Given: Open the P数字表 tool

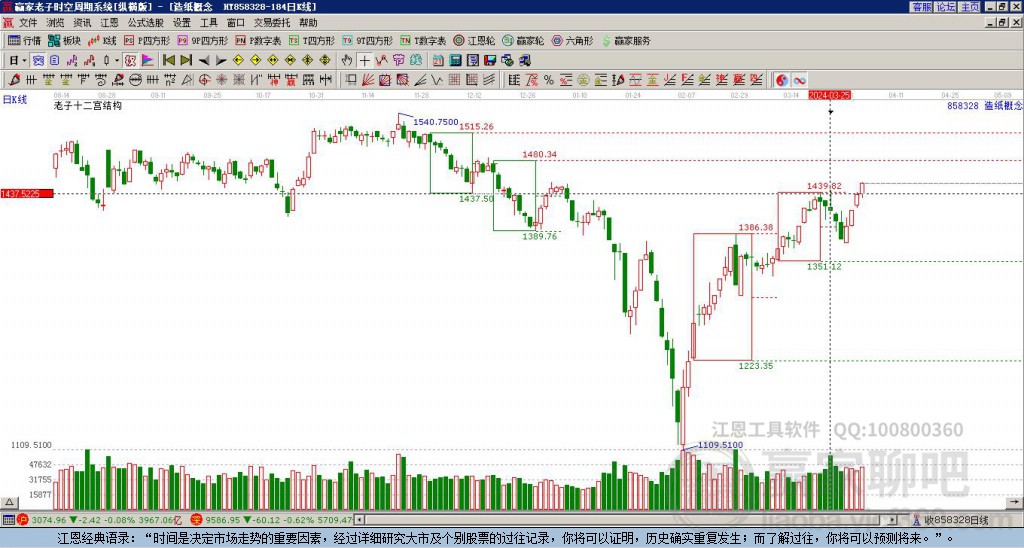Looking at the screenshot, I should 258,40.
